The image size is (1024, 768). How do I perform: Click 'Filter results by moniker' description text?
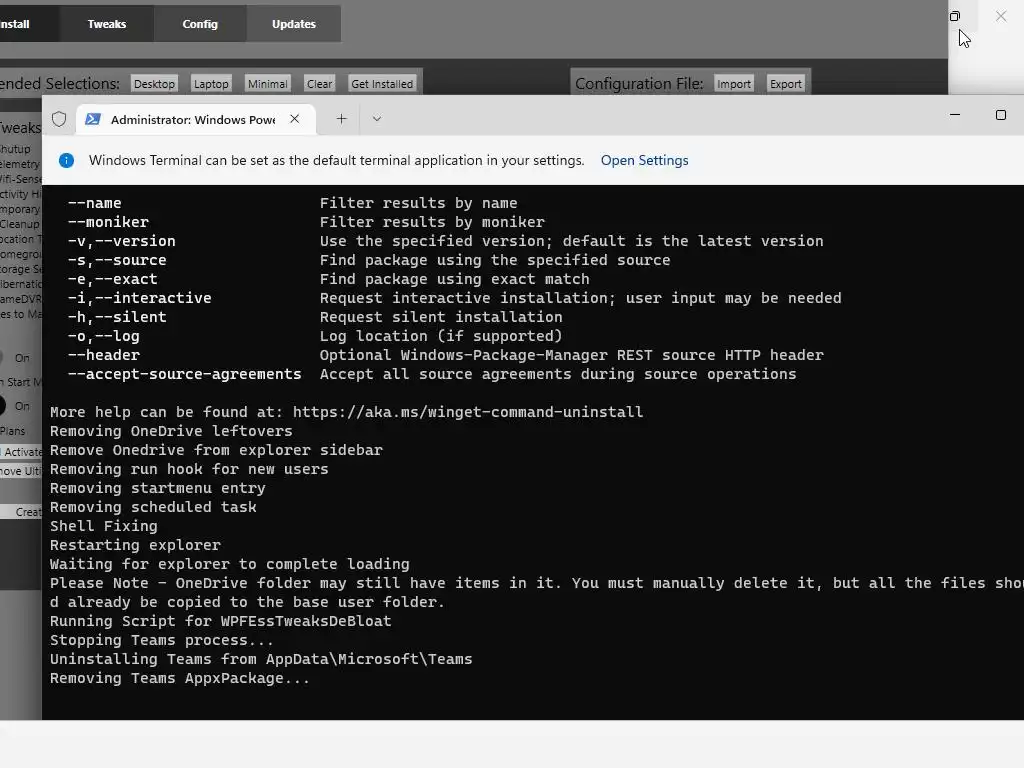432,222
